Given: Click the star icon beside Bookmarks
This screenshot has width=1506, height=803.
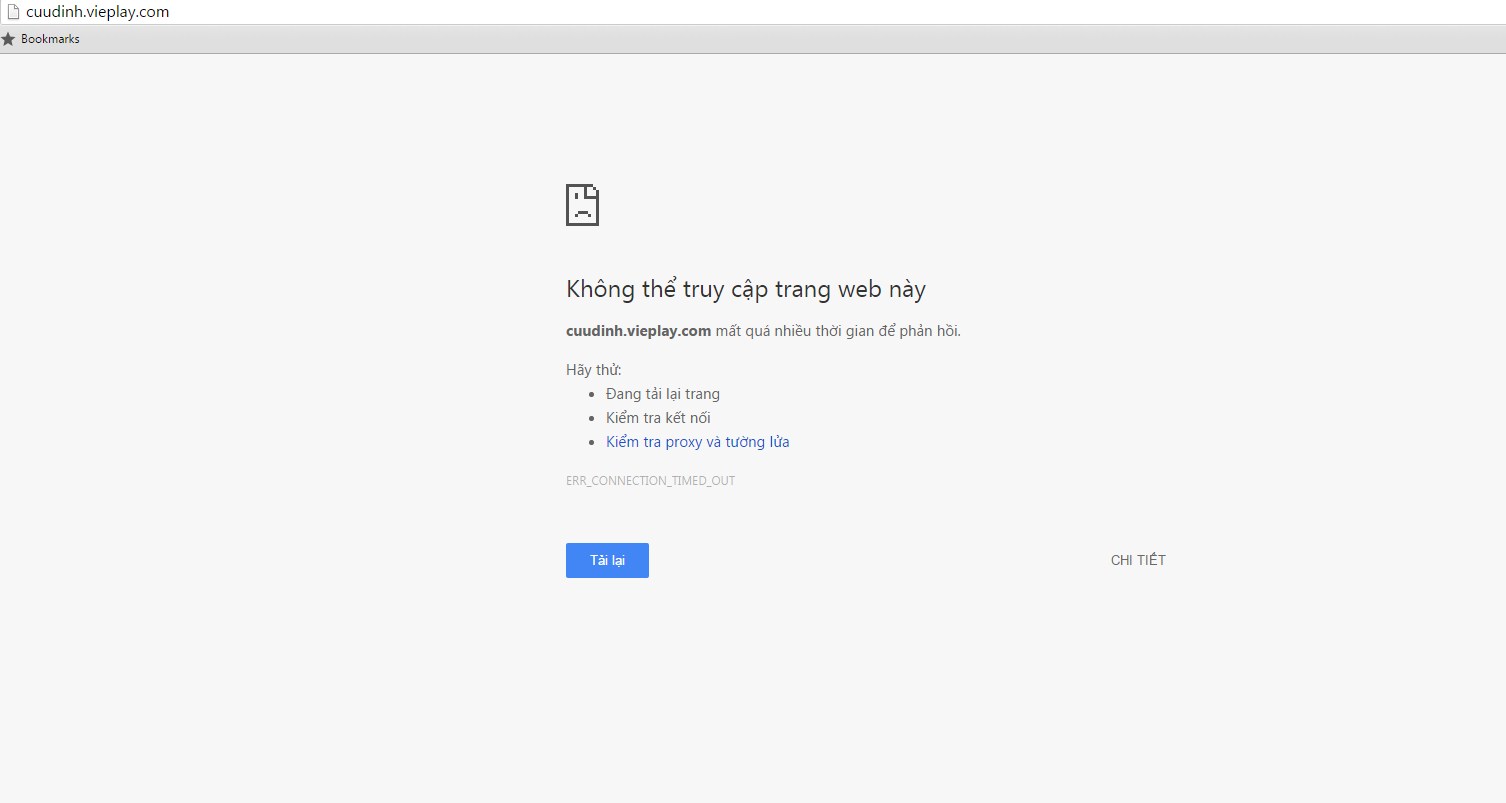Looking at the screenshot, I should [x=9, y=39].
